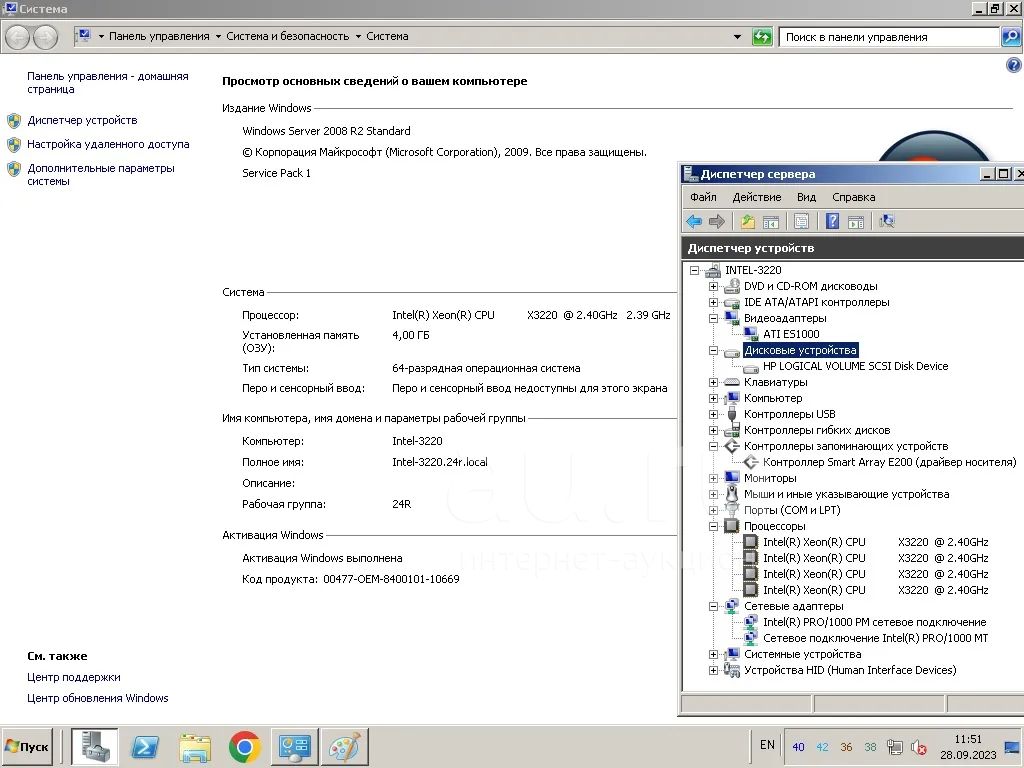The image size is (1024, 768).
Task: Select the ATI ES1000 display adapter
Action: [791, 334]
